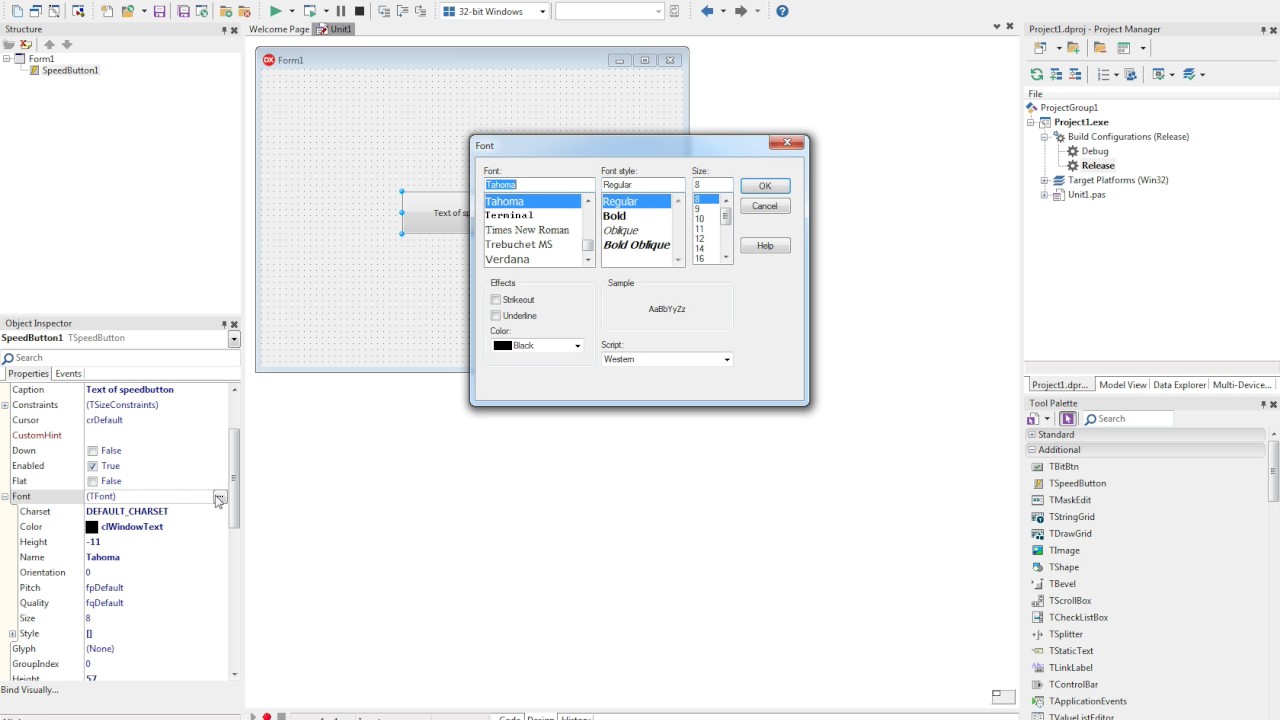This screenshot has height=720, width=1280.
Task: Click the Object Inspector Search box
Action: click(x=120, y=358)
